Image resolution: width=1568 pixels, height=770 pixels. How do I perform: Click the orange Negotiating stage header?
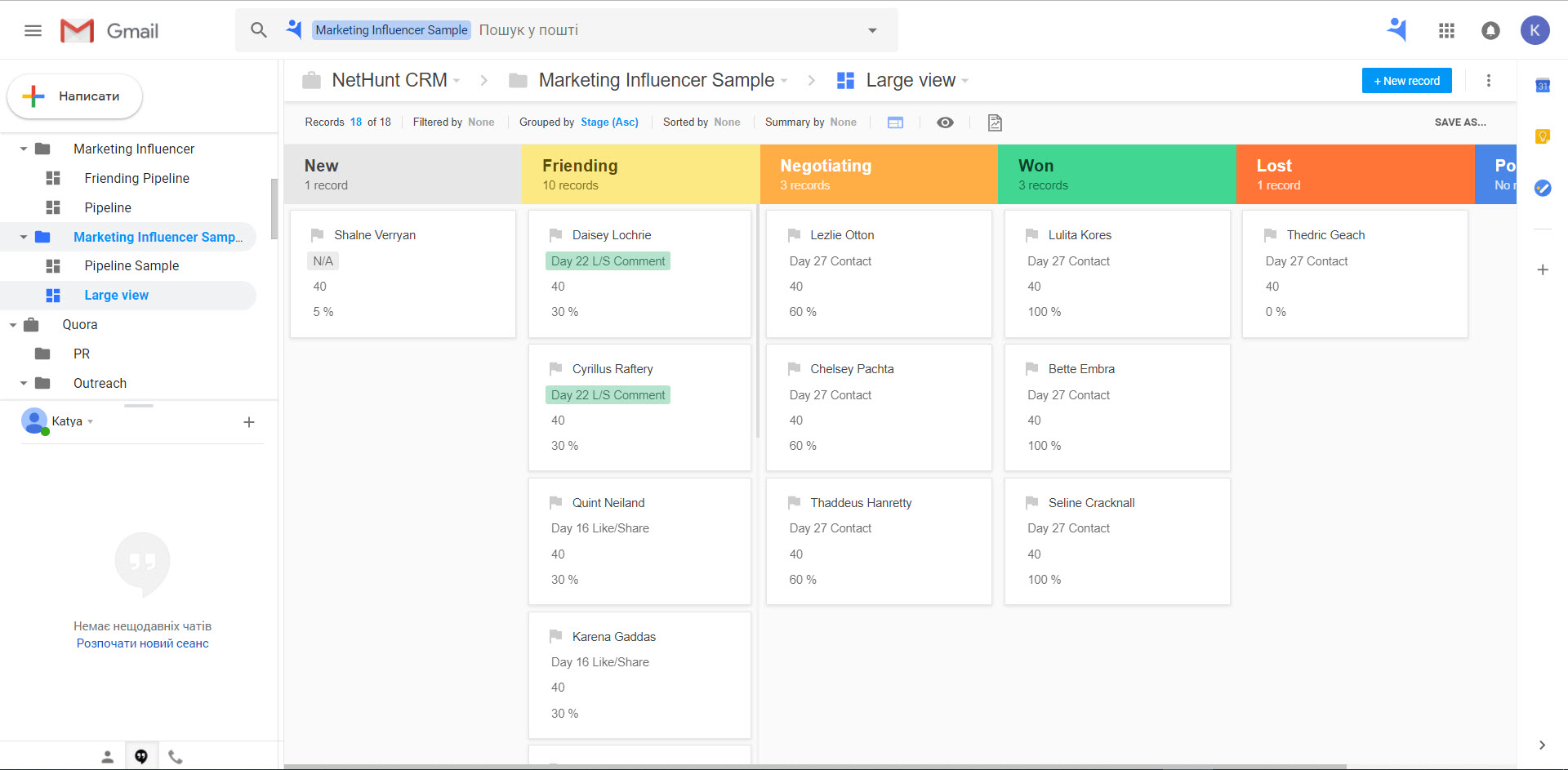pyautogui.click(x=879, y=174)
